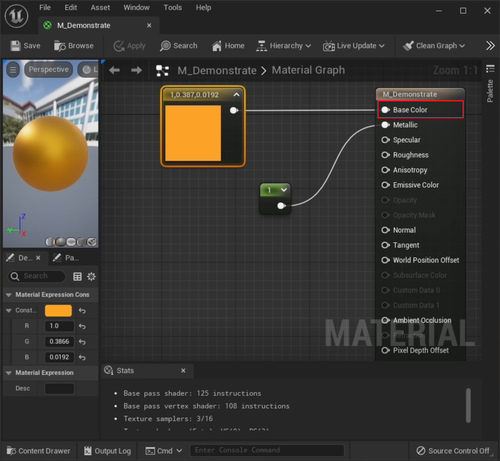Open the Tools menu
This screenshot has height=461, width=500.
click(x=173, y=8)
